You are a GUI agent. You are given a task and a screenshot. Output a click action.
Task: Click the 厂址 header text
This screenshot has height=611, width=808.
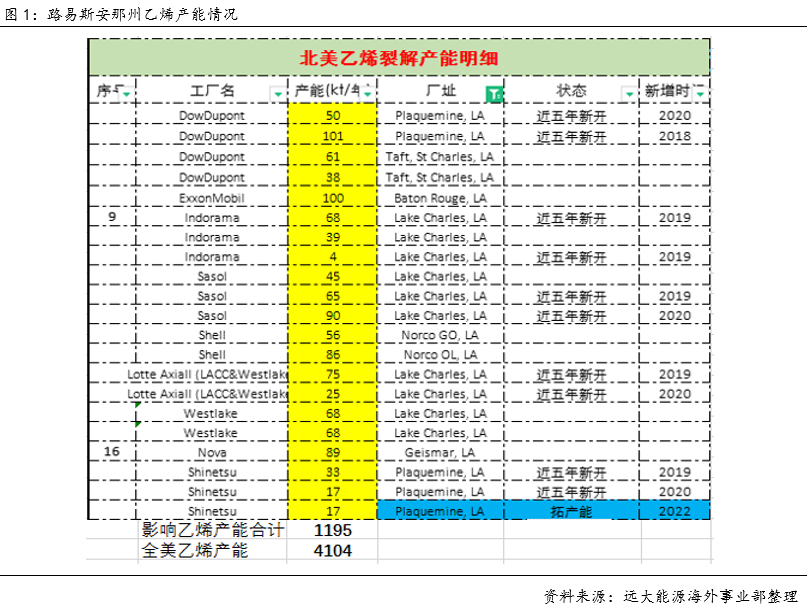point(441,91)
